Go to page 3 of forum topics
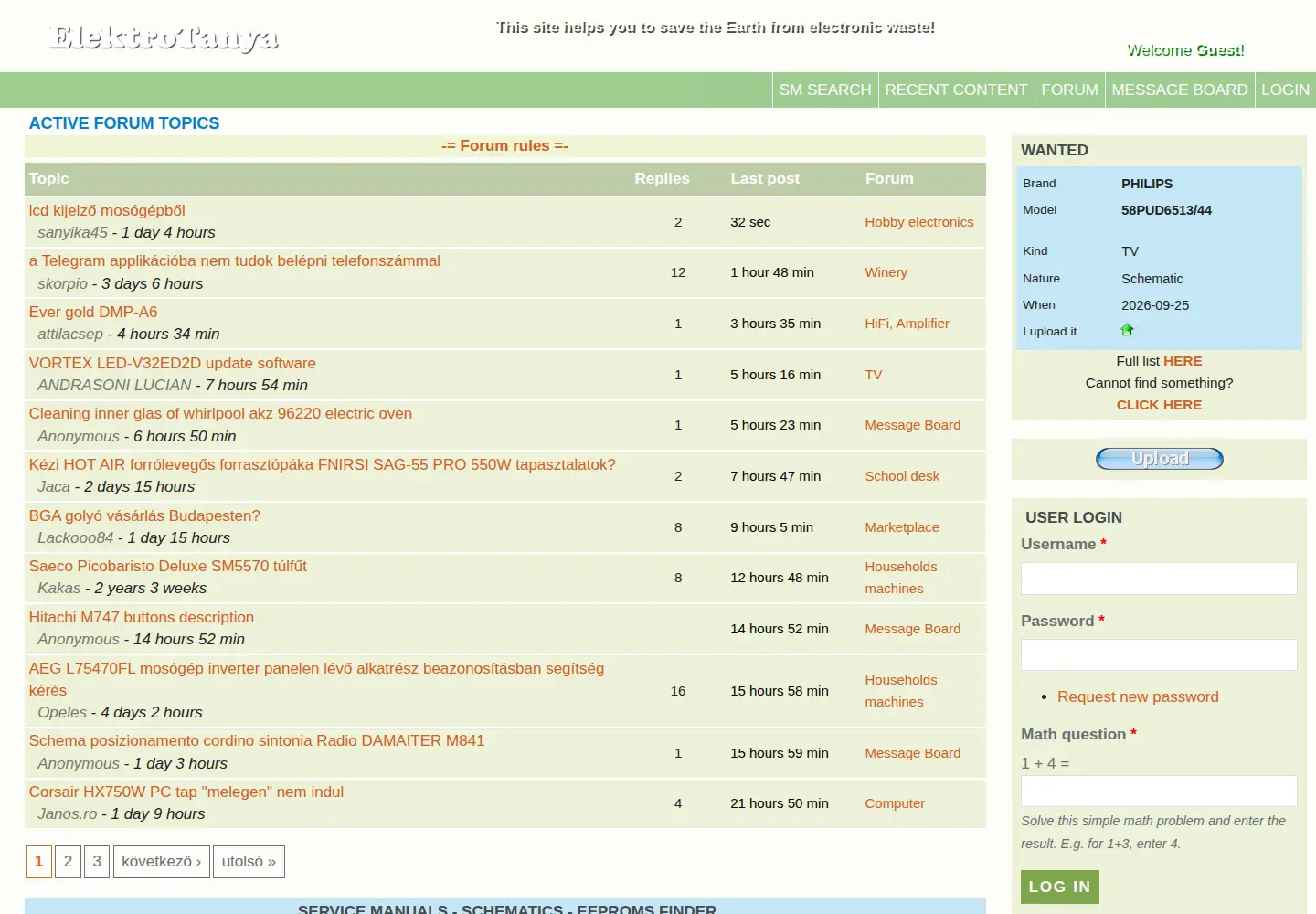 97,862
